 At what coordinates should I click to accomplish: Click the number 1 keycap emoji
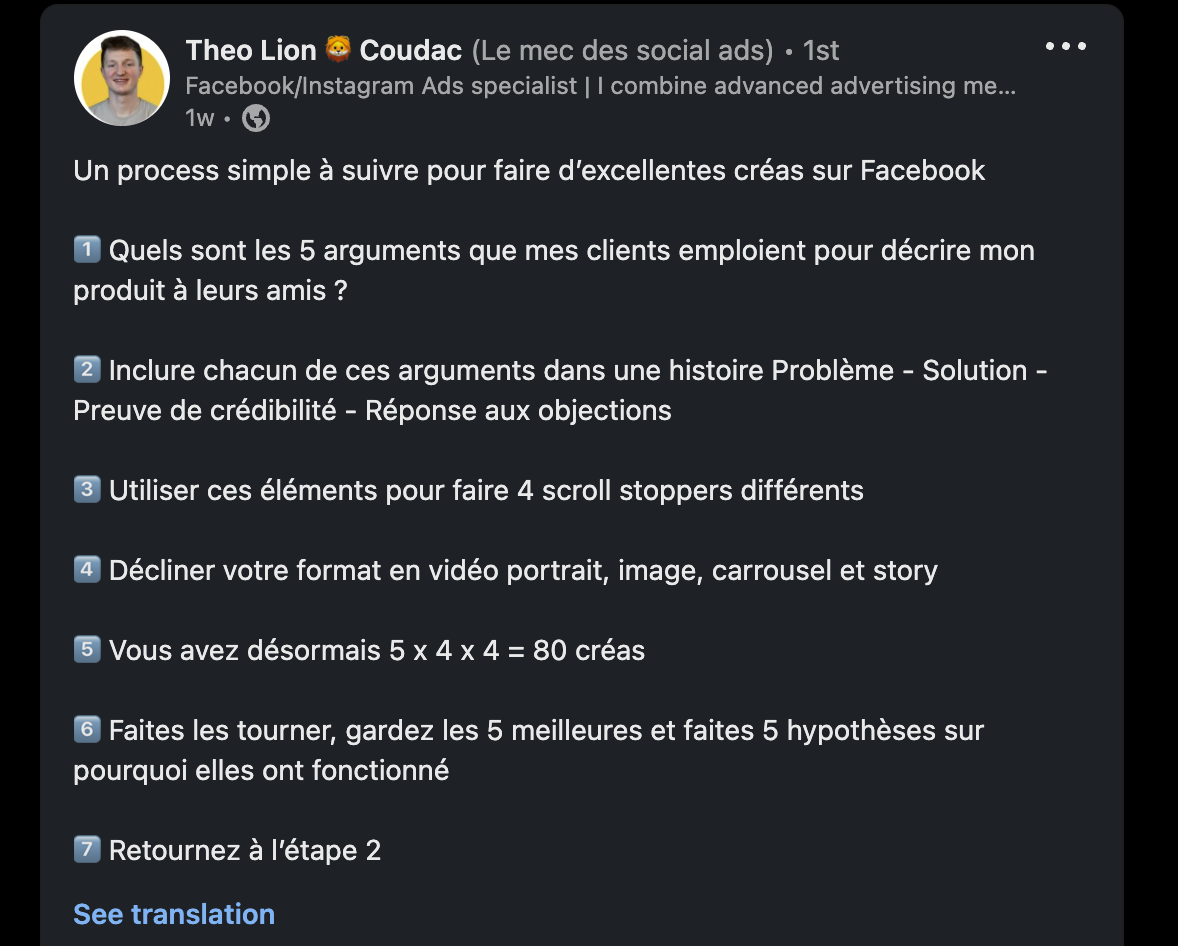click(x=87, y=250)
